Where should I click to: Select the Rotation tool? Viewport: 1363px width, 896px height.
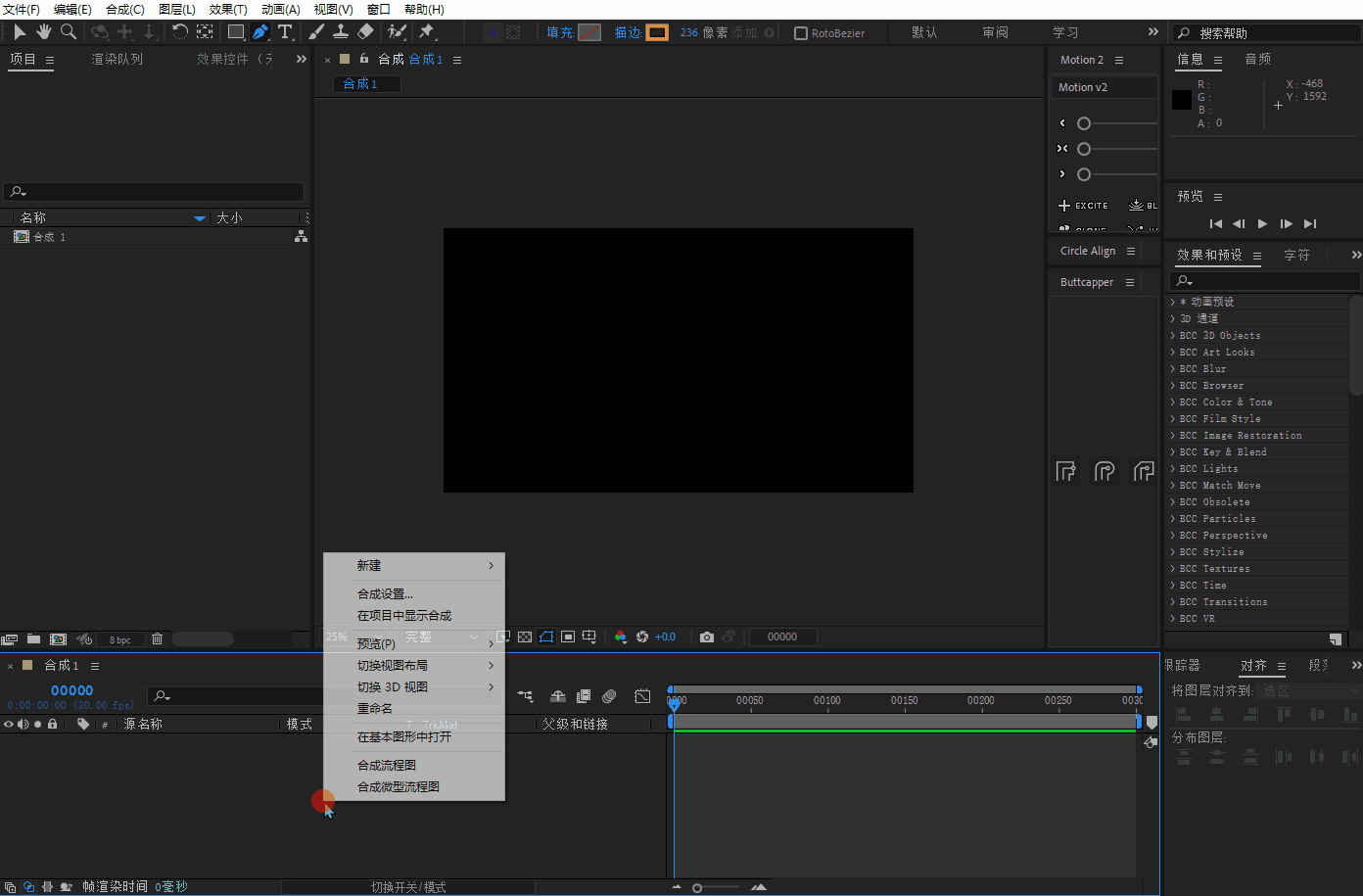pyautogui.click(x=179, y=32)
